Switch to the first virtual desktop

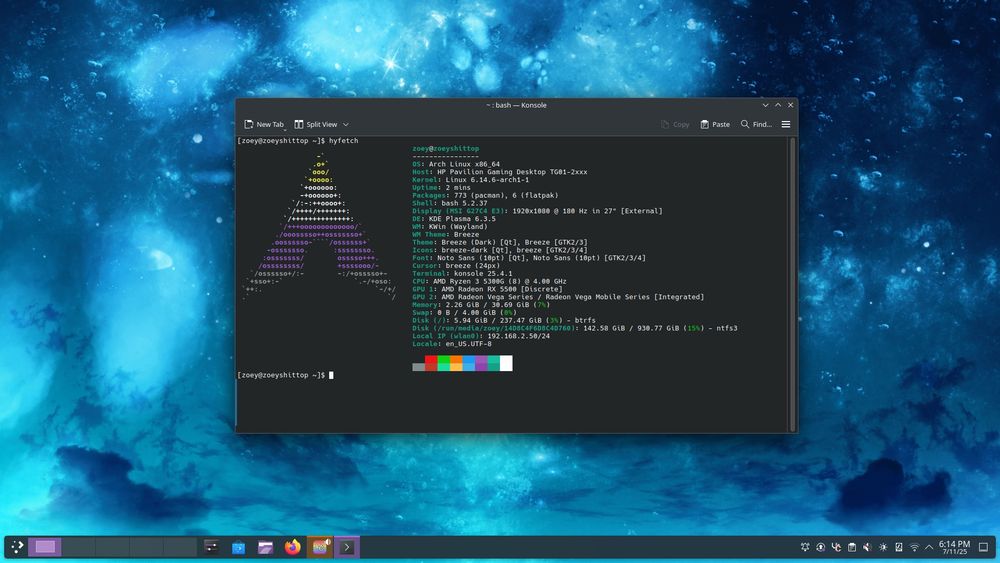[45, 546]
